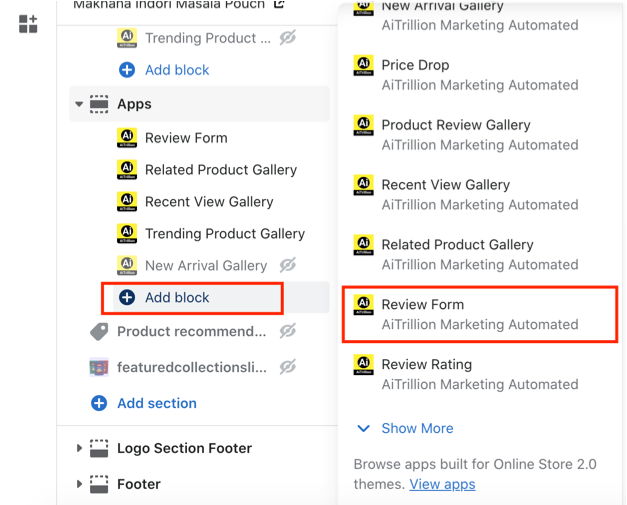Click Price Drop app icon in block picker
The height and width of the screenshot is (505, 627).
coord(363,65)
